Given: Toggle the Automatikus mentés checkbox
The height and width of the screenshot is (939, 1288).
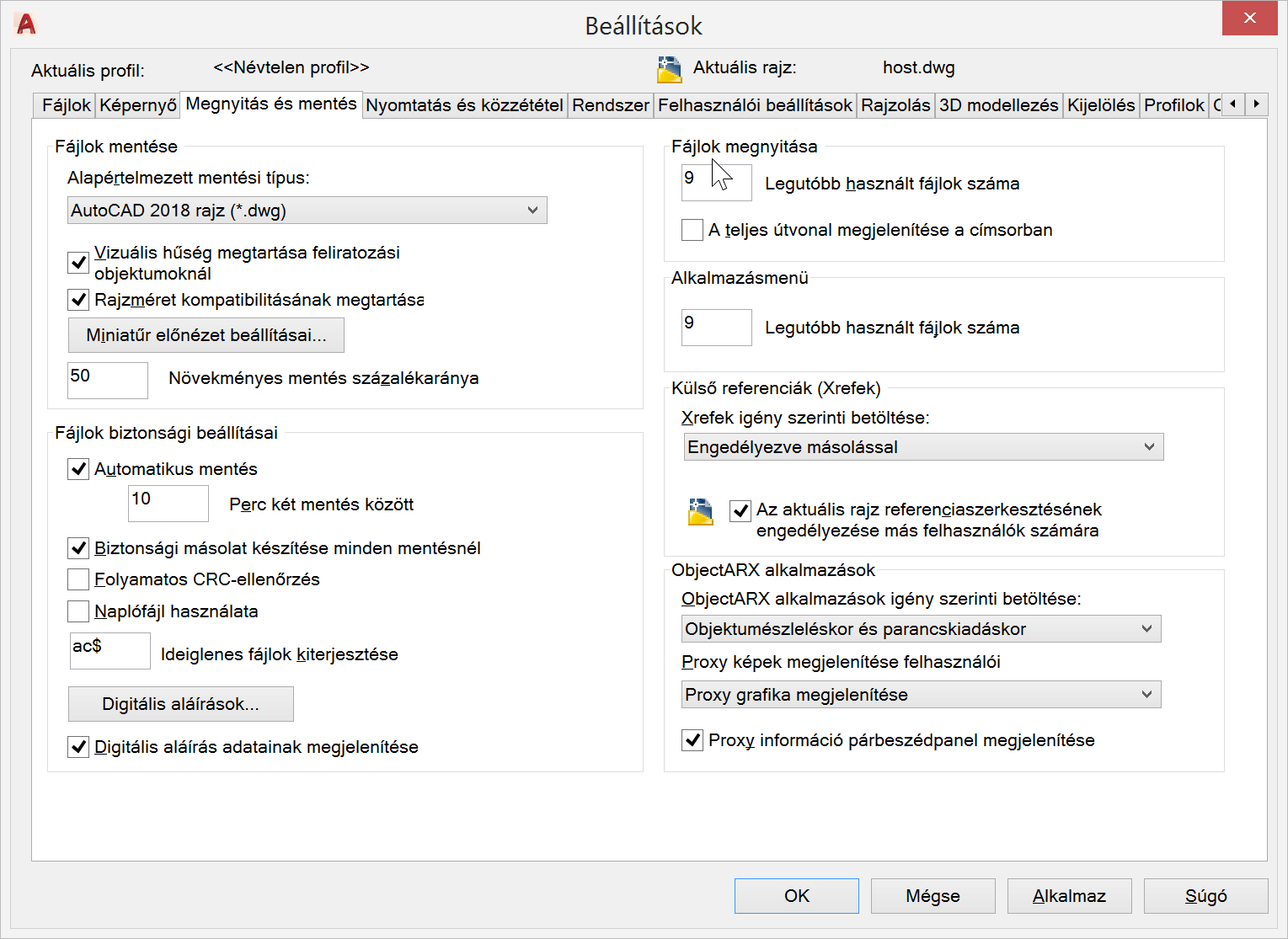Looking at the screenshot, I should [79, 469].
